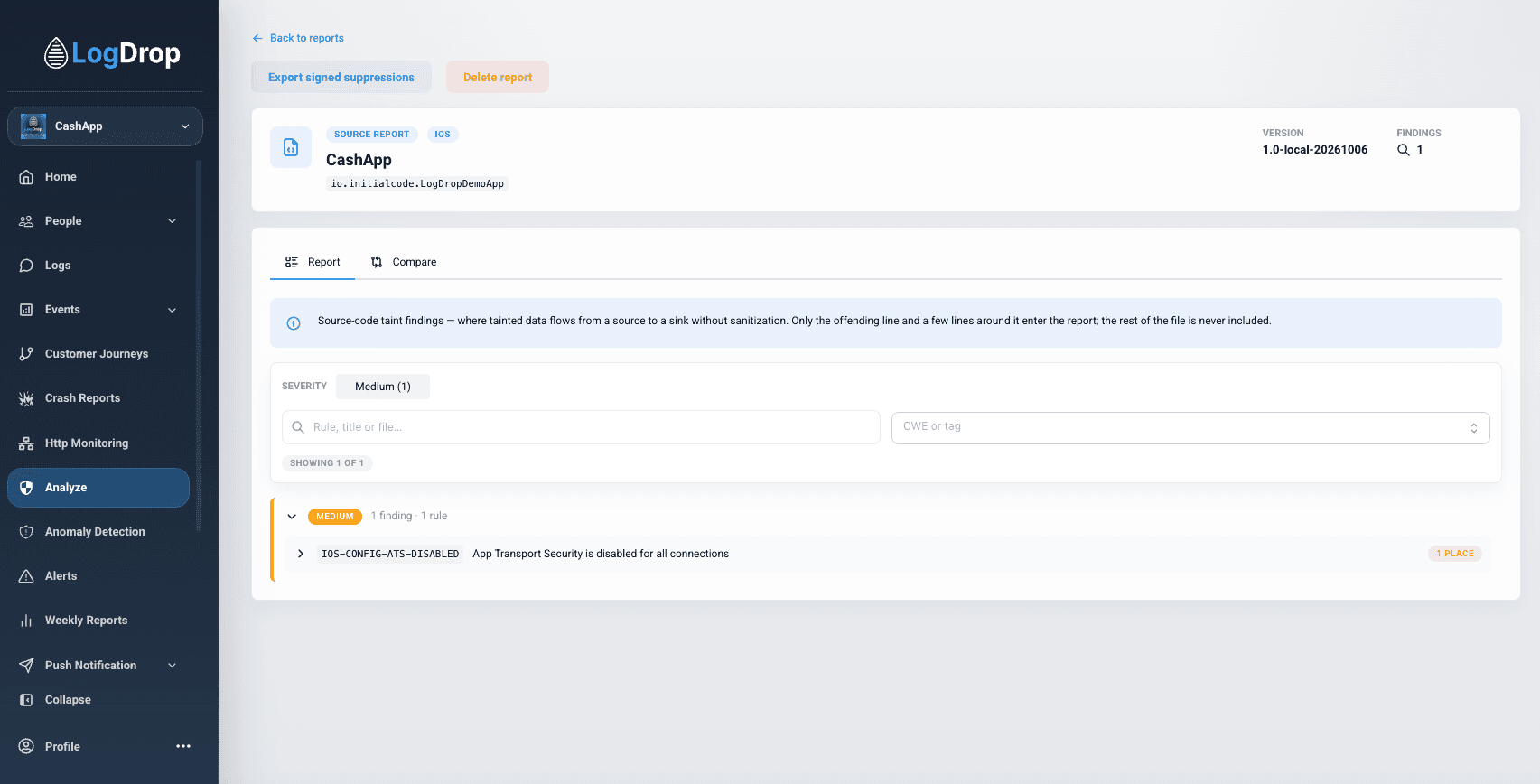Image resolution: width=1540 pixels, height=784 pixels.
Task: Click the Customer Journeys branch icon
Action: (26, 354)
